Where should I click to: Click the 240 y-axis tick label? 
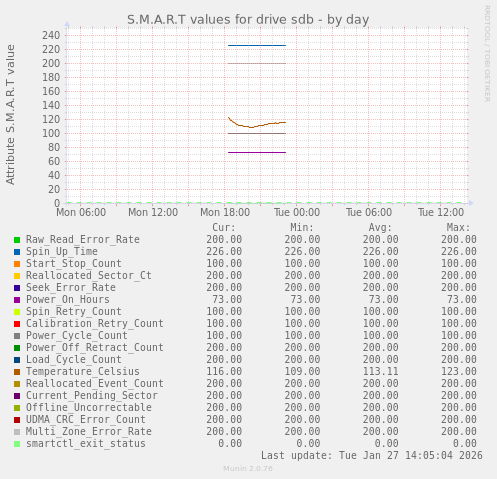click(x=51, y=35)
